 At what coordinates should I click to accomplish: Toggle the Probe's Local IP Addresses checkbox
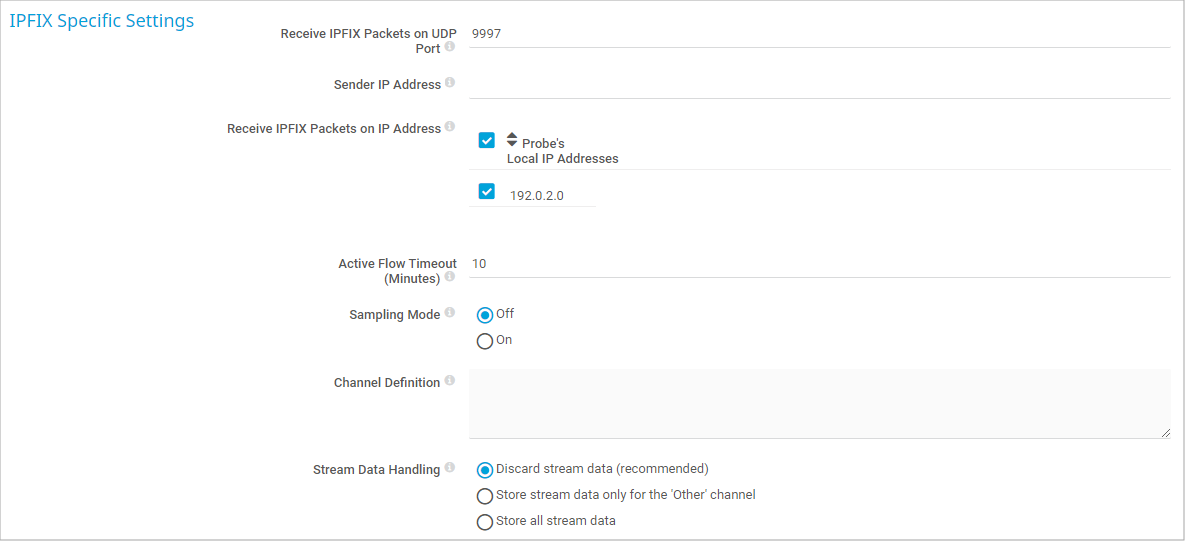pyautogui.click(x=487, y=140)
